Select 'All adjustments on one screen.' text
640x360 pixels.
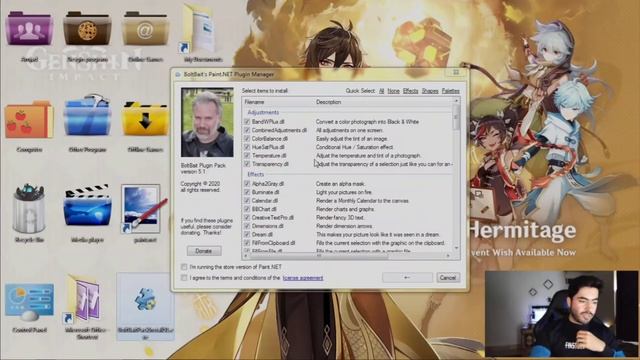[x=349, y=130]
